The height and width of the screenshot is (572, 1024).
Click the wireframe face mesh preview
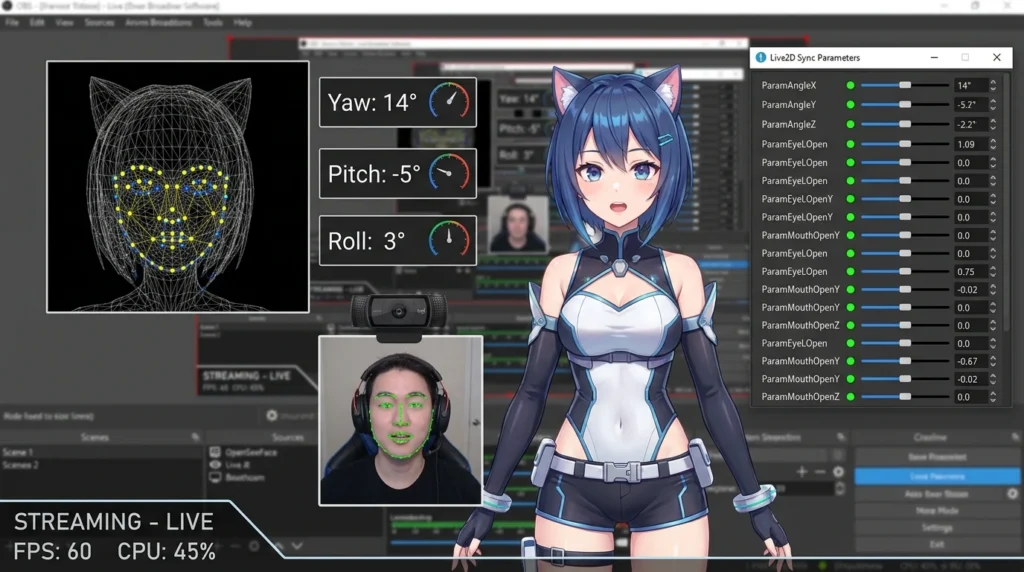[x=178, y=187]
